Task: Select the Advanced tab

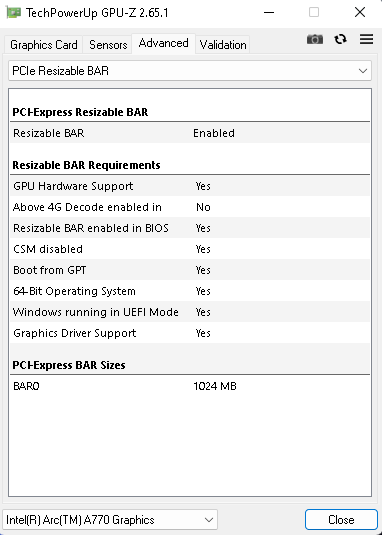Action: tap(163, 43)
